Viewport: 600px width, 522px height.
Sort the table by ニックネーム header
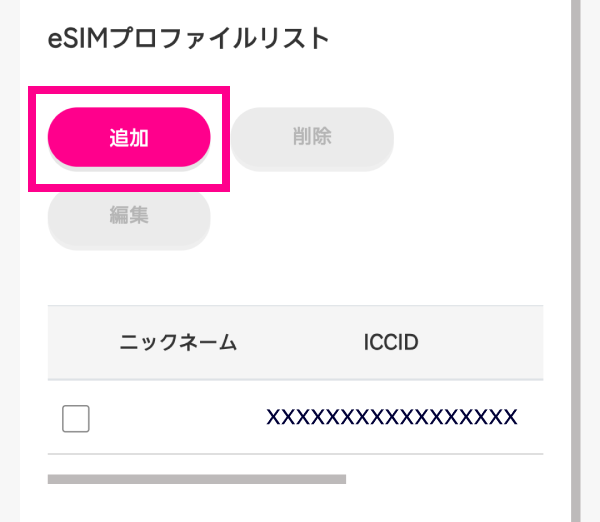point(178,343)
